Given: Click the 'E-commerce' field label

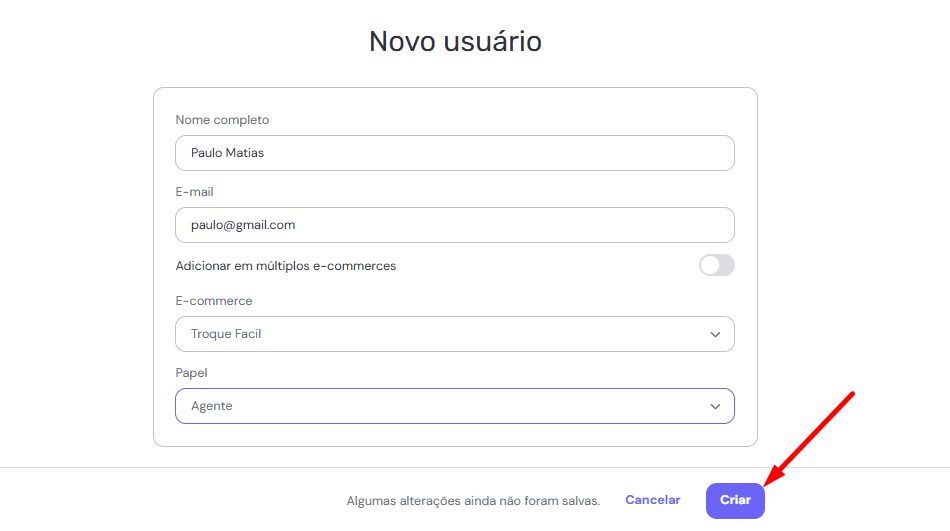Looking at the screenshot, I should coord(214,301).
